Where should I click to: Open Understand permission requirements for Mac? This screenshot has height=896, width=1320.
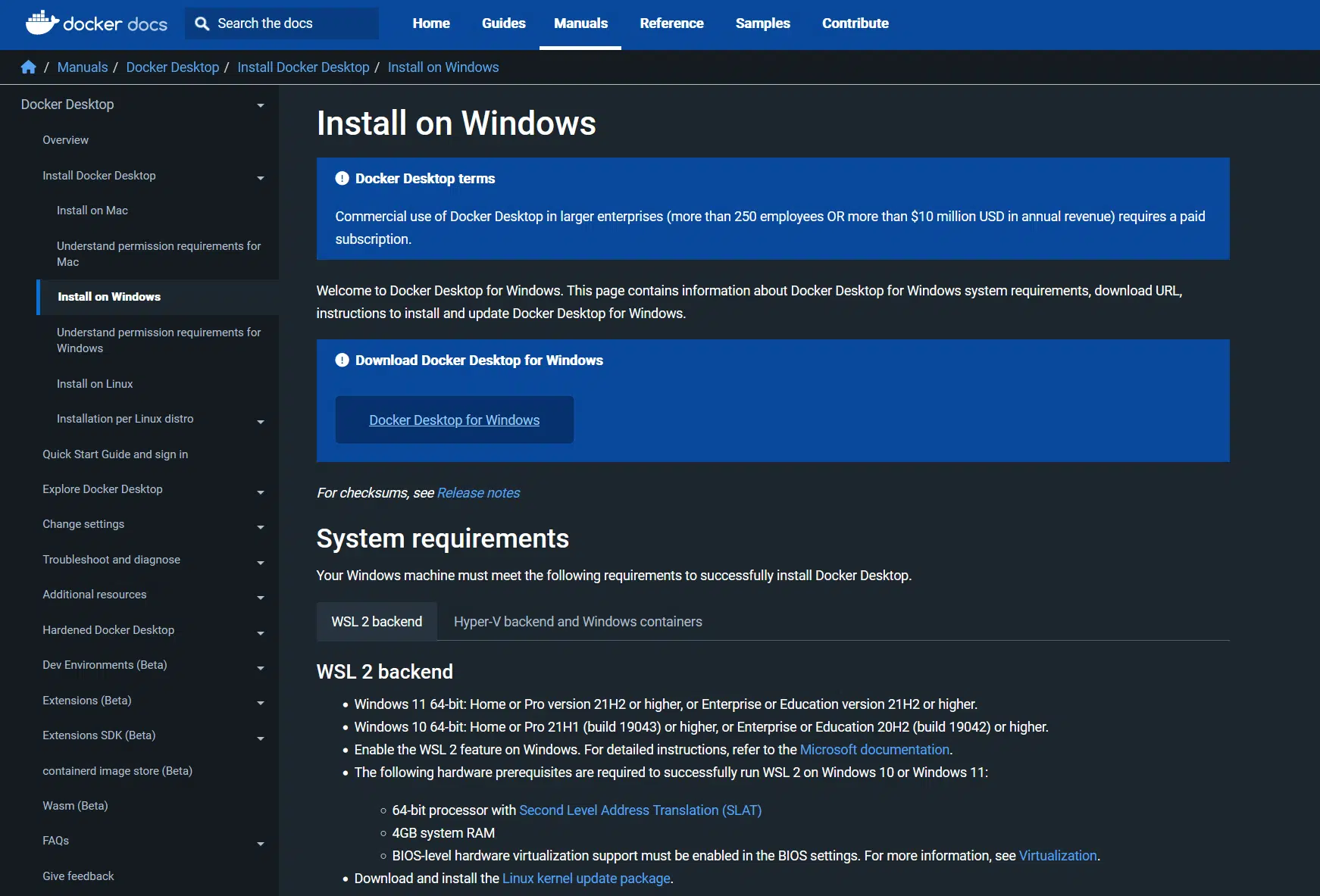(158, 254)
